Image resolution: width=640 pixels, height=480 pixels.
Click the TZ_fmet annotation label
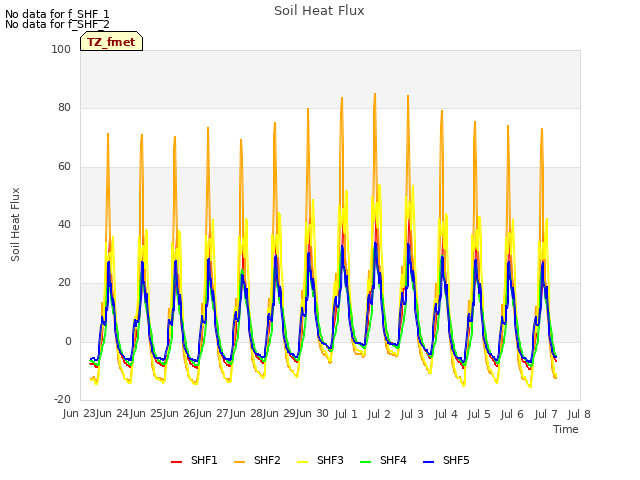[111, 42]
